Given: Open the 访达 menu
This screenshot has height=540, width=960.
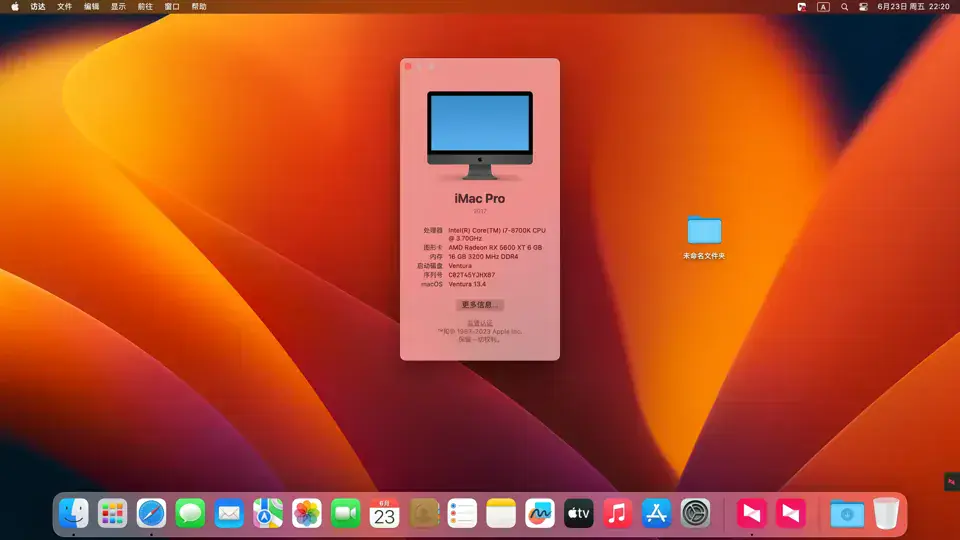Looking at the screenshot, I should 38,7.
